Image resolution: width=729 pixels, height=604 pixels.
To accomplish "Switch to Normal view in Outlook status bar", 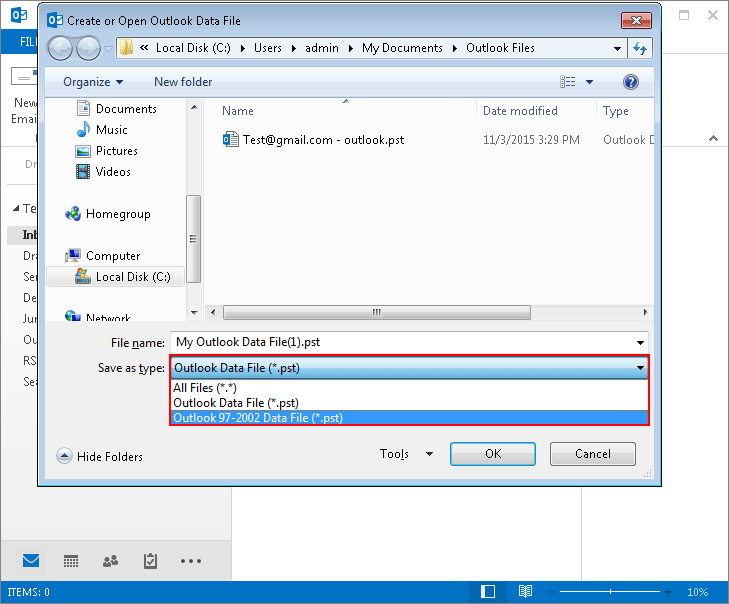I will click(488, 592).
